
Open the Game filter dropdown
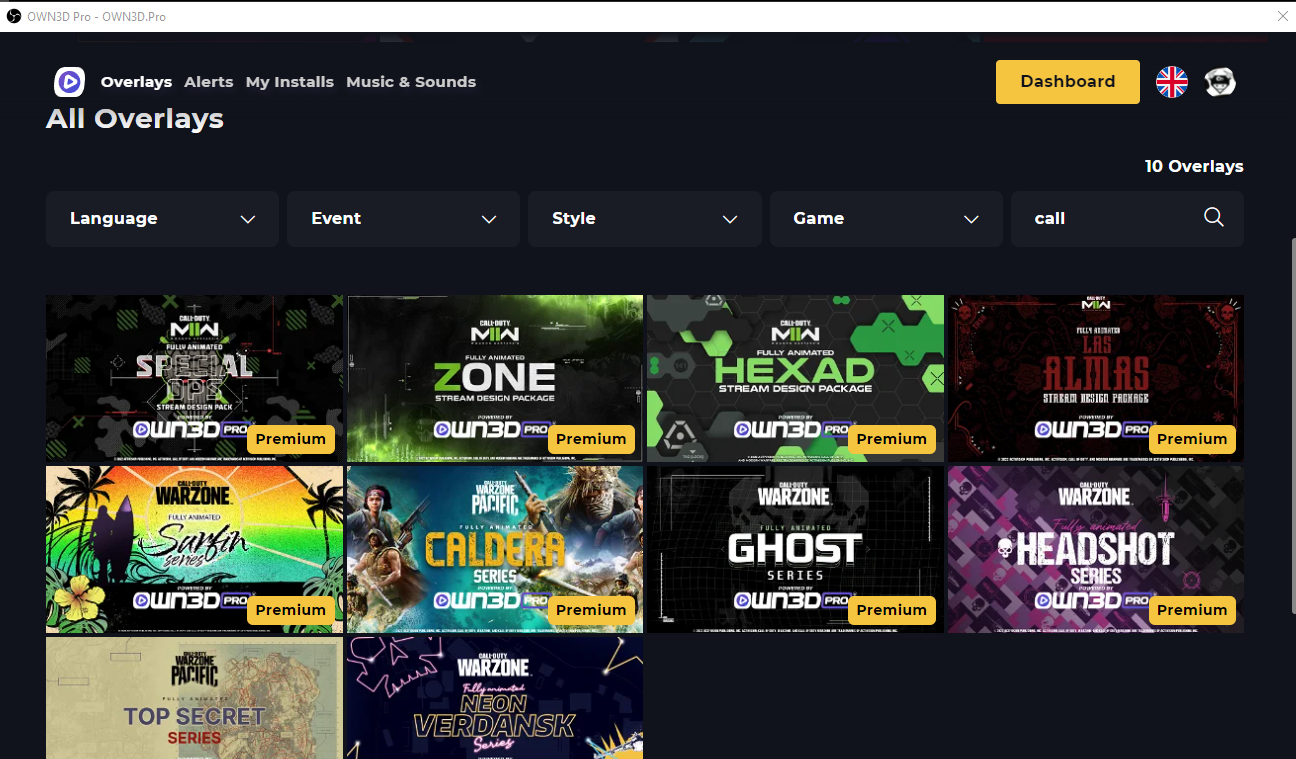click(886, 219)
